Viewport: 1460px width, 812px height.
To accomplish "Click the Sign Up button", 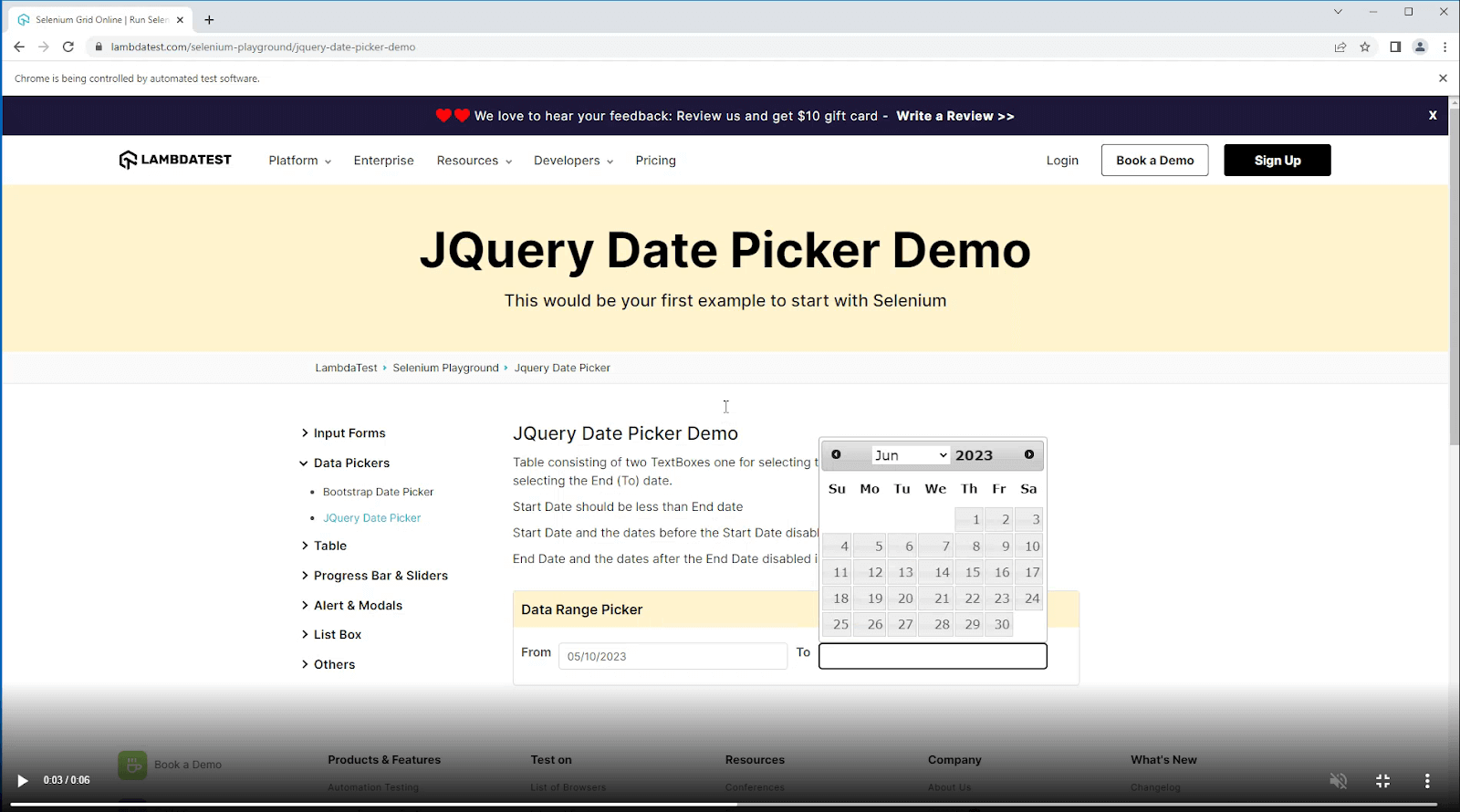I will pyautogui.click(x=1277, y=161).
